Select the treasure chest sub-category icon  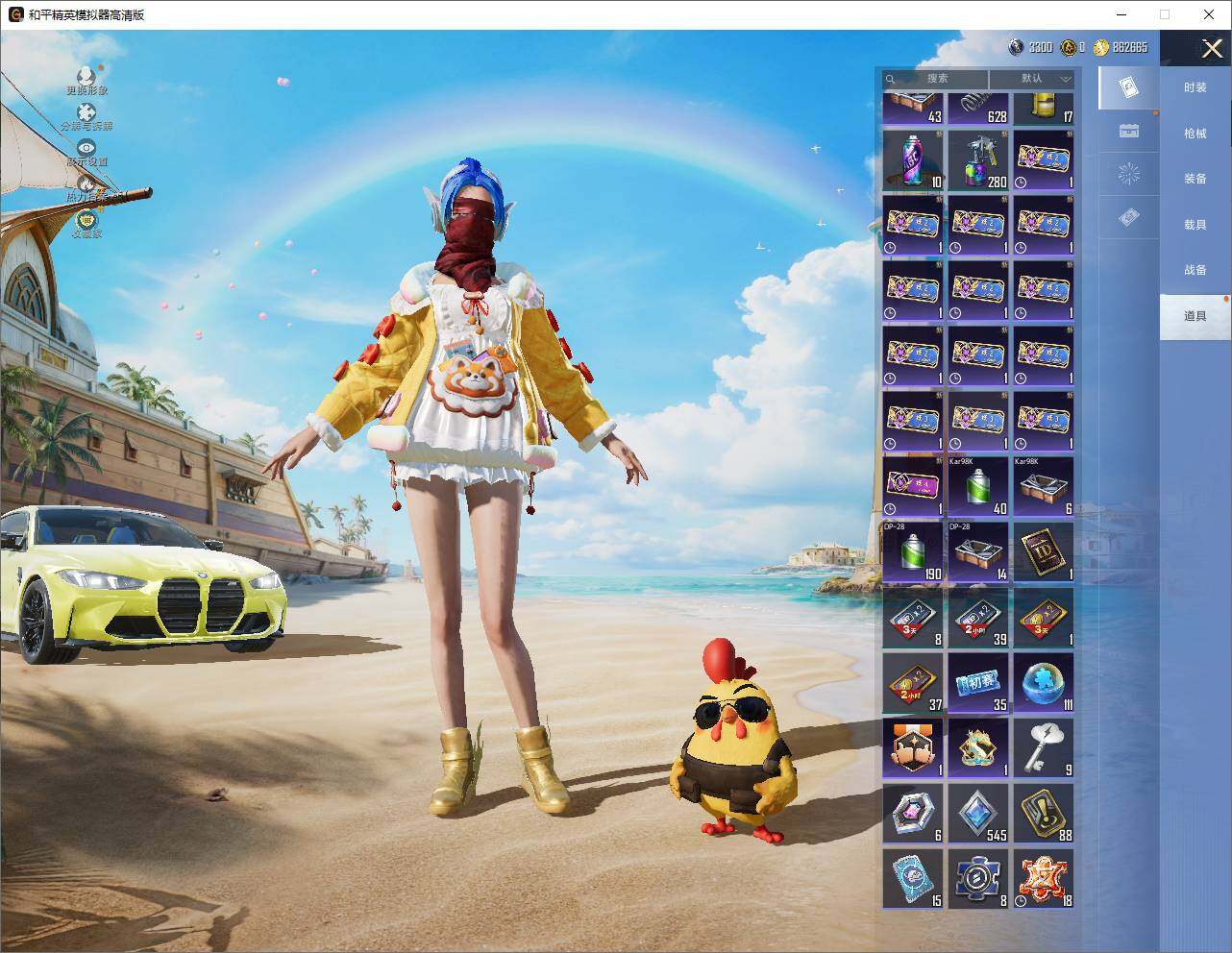click(1129, 131)
